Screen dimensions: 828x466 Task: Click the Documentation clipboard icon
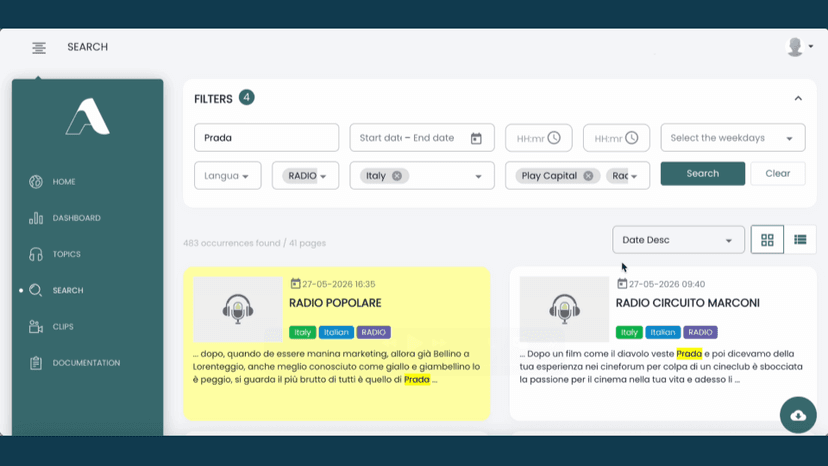click(x=36, y=363)
